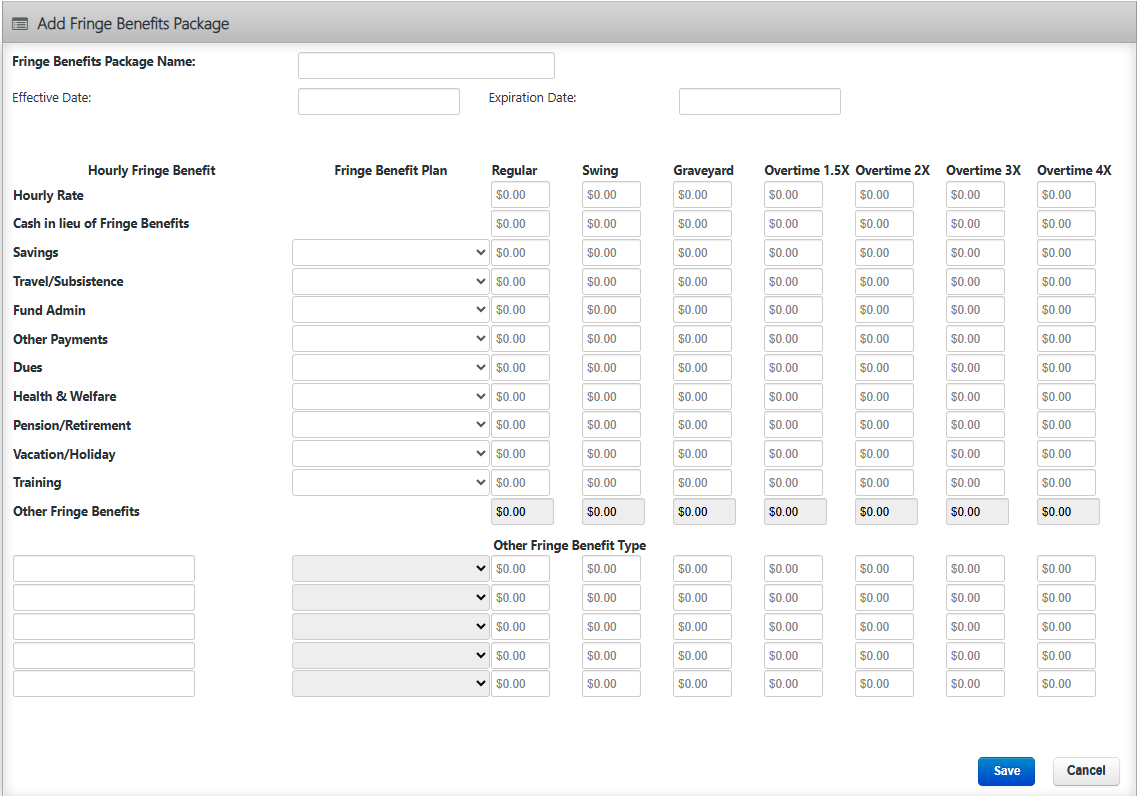Image resolution: width=1137 pixels, height=796 pixels.
Task: Open the Savings fringe benefit plan dropdown
Action: pyautogui.click(x=390, y=253)
